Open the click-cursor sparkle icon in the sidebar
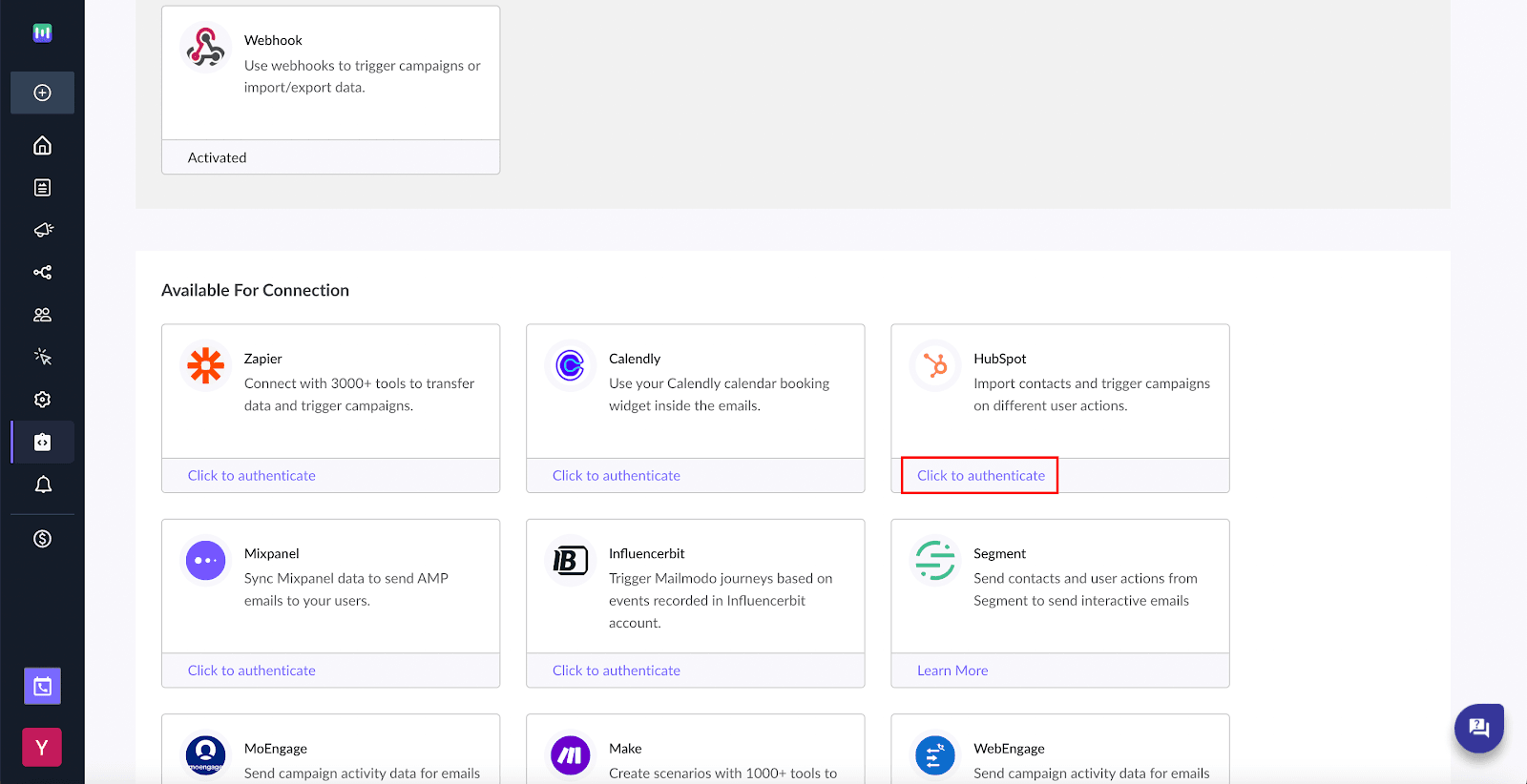This screenshot has height=784, width=1527. click(x=42, y=357)
